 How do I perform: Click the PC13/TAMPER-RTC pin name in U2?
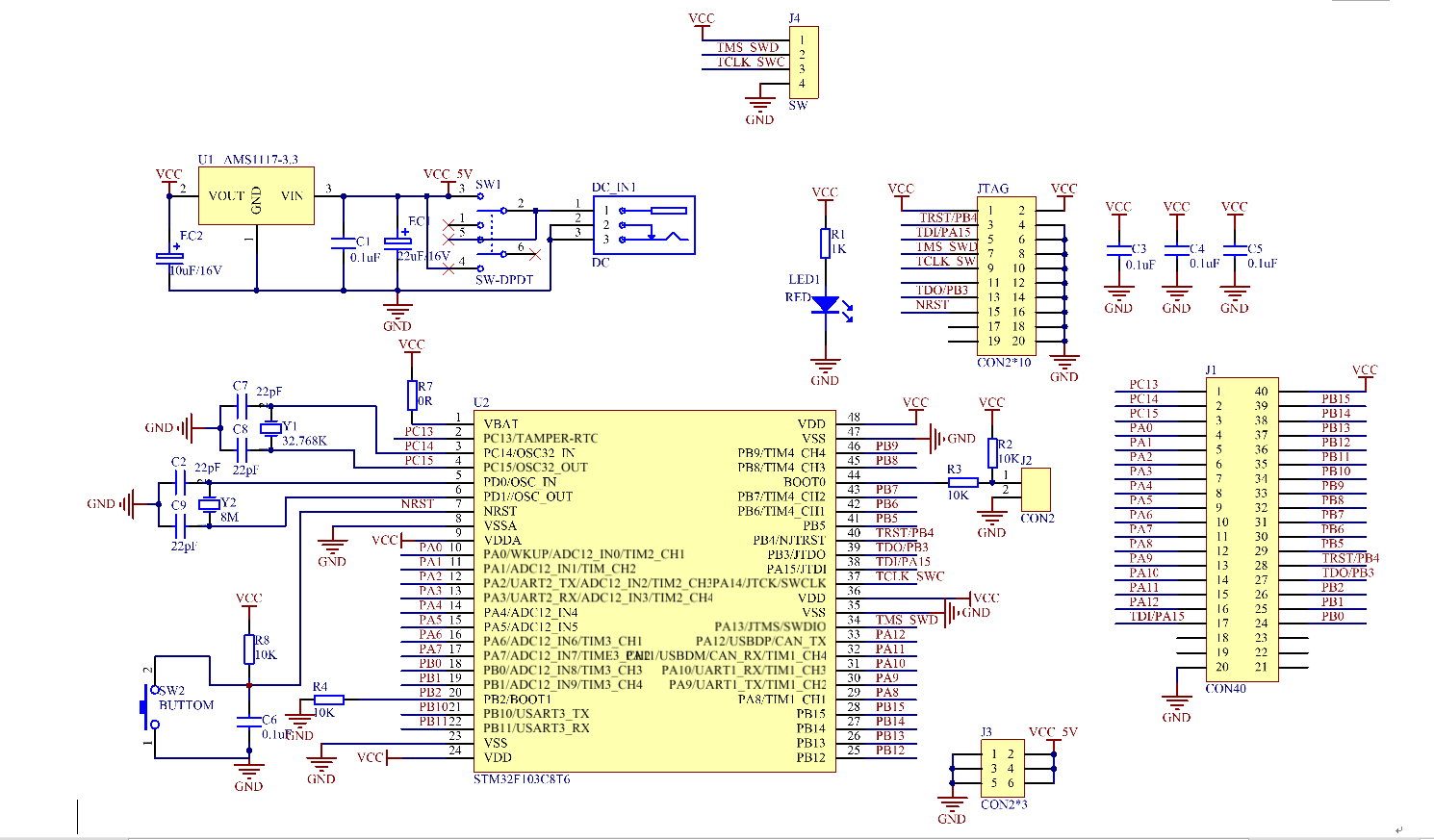pos(540,438)
